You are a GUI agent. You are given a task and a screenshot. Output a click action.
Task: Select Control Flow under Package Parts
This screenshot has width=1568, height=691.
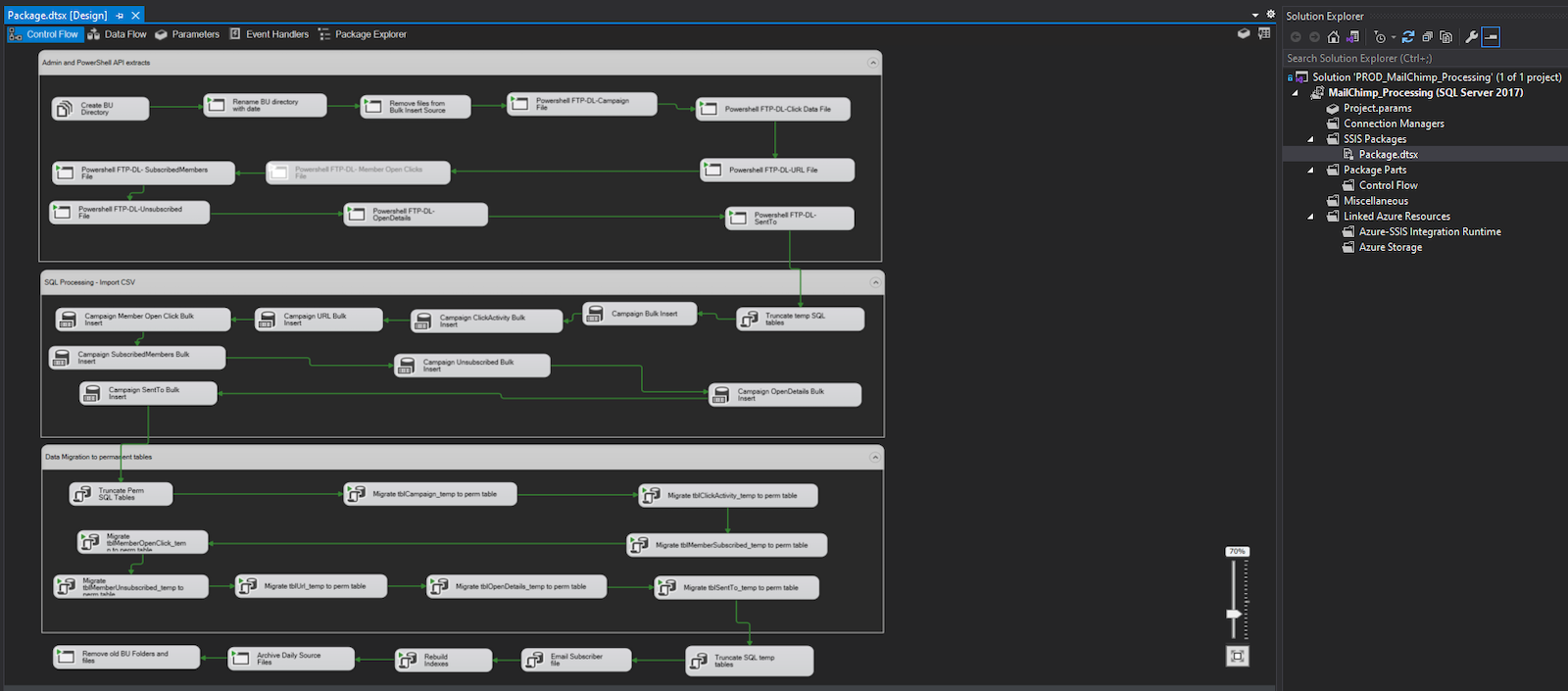click(x=1388, y=185)
